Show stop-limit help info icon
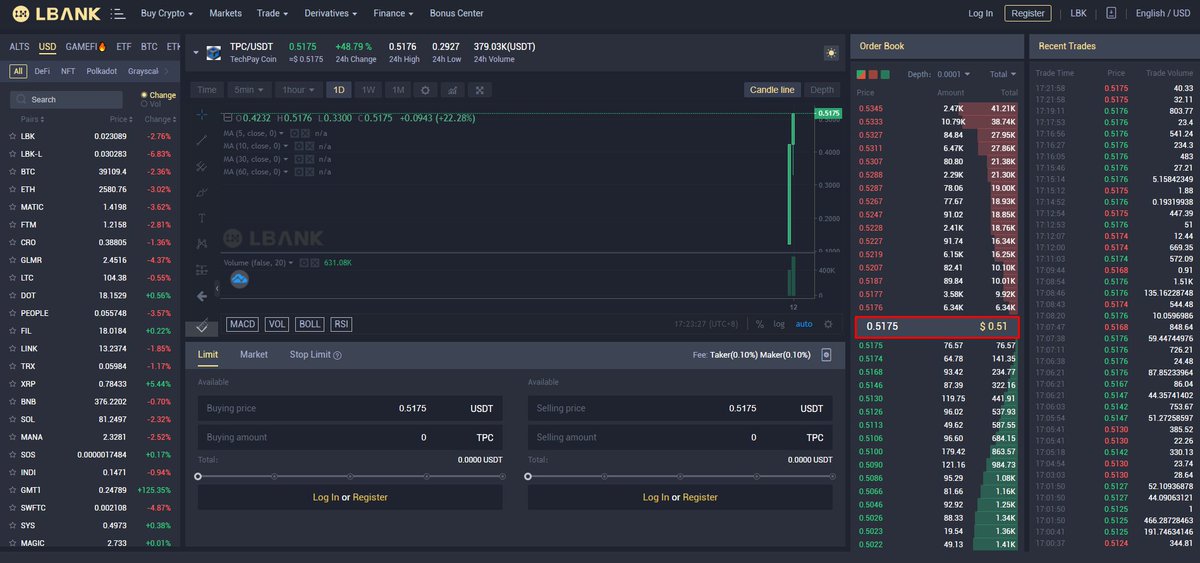The image size is (1200, 563). tap(337, 355)
